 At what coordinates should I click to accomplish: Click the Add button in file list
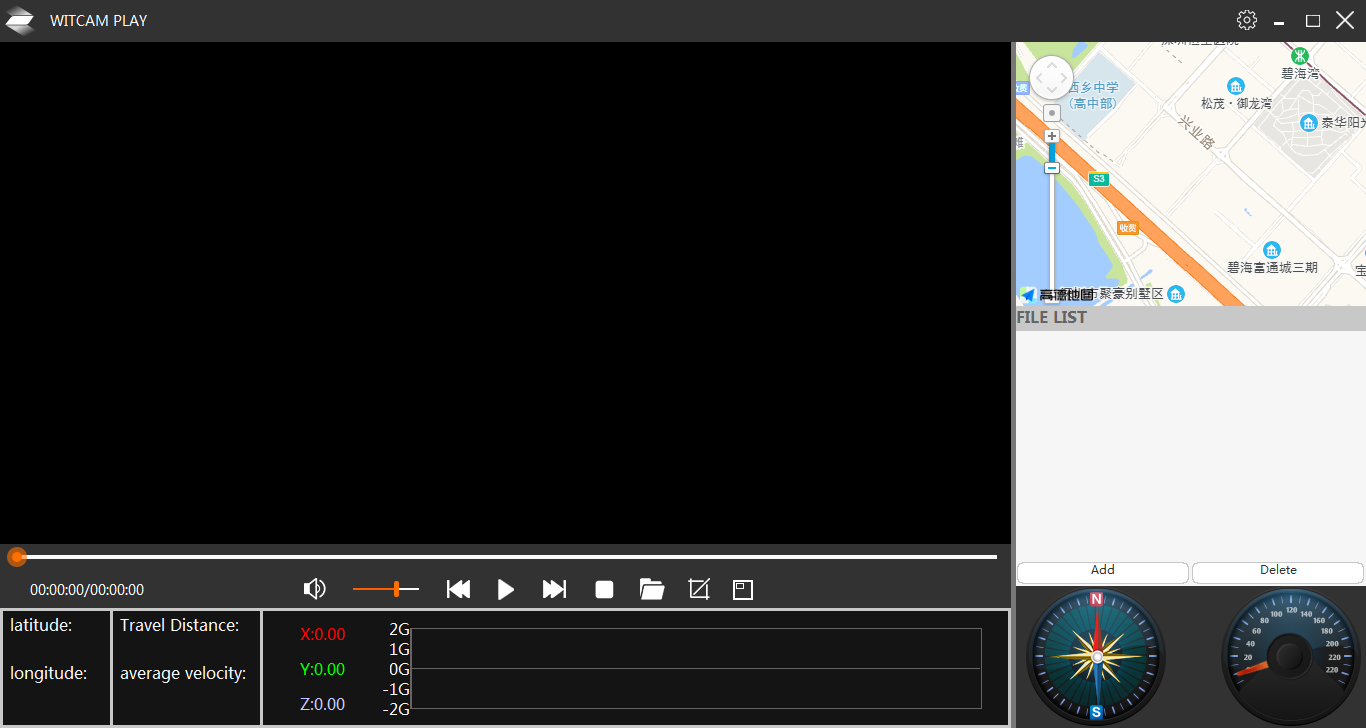[x=1102, y=571]
